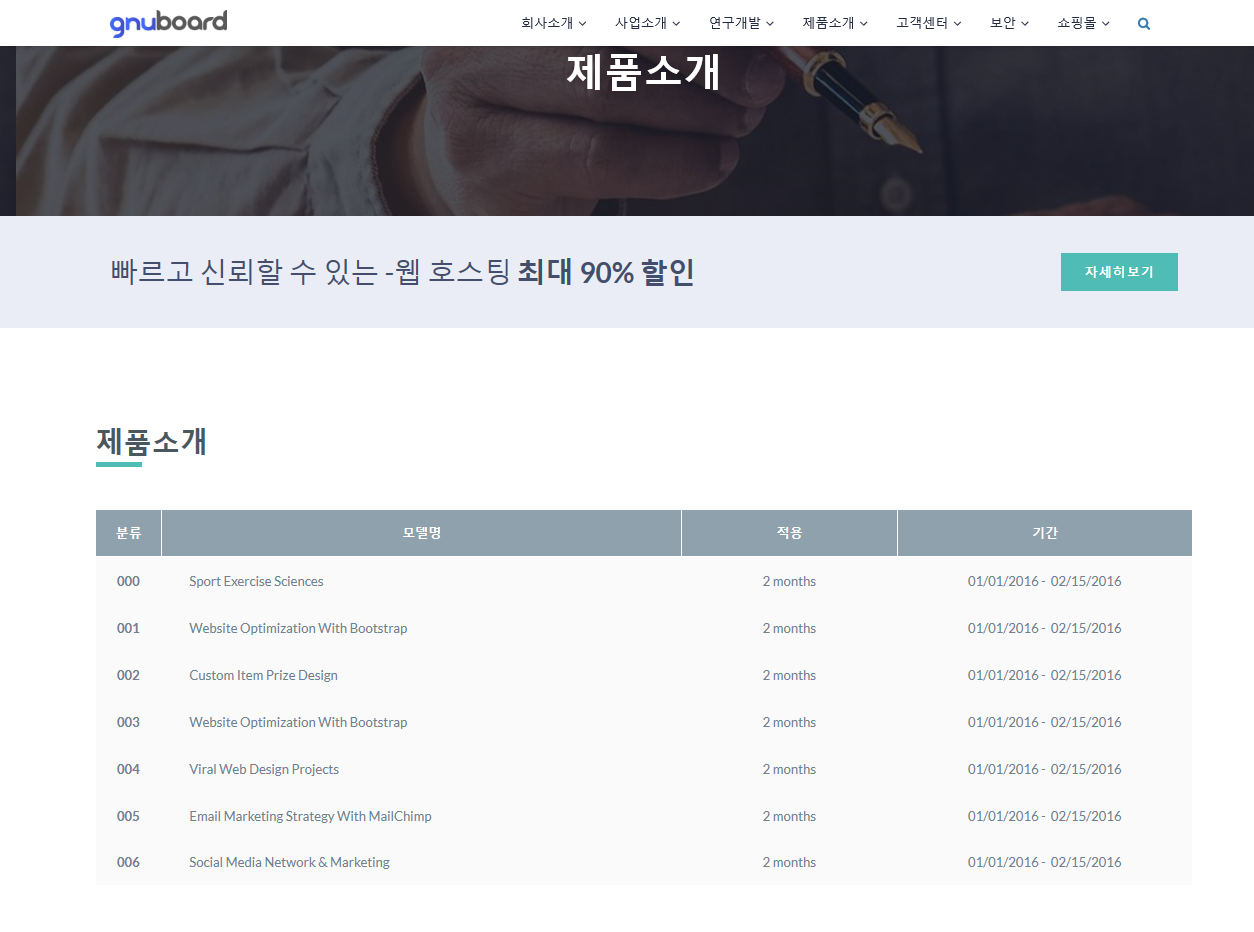Click the gnuboard logo
Screen dimensions: 1254x932
click(168, 22)
